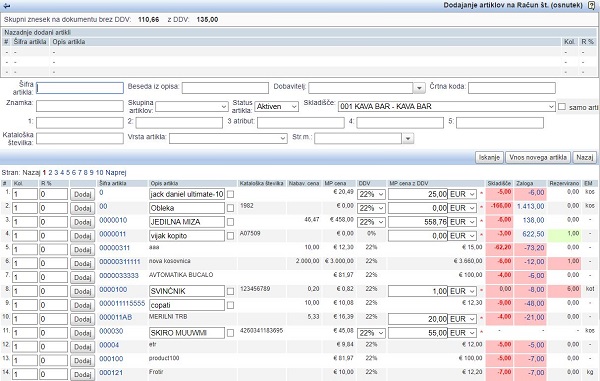This screenshot has height=381, width=600.
Task: Click Dodaj button for article 000030
Action: [x=82, y=333]
